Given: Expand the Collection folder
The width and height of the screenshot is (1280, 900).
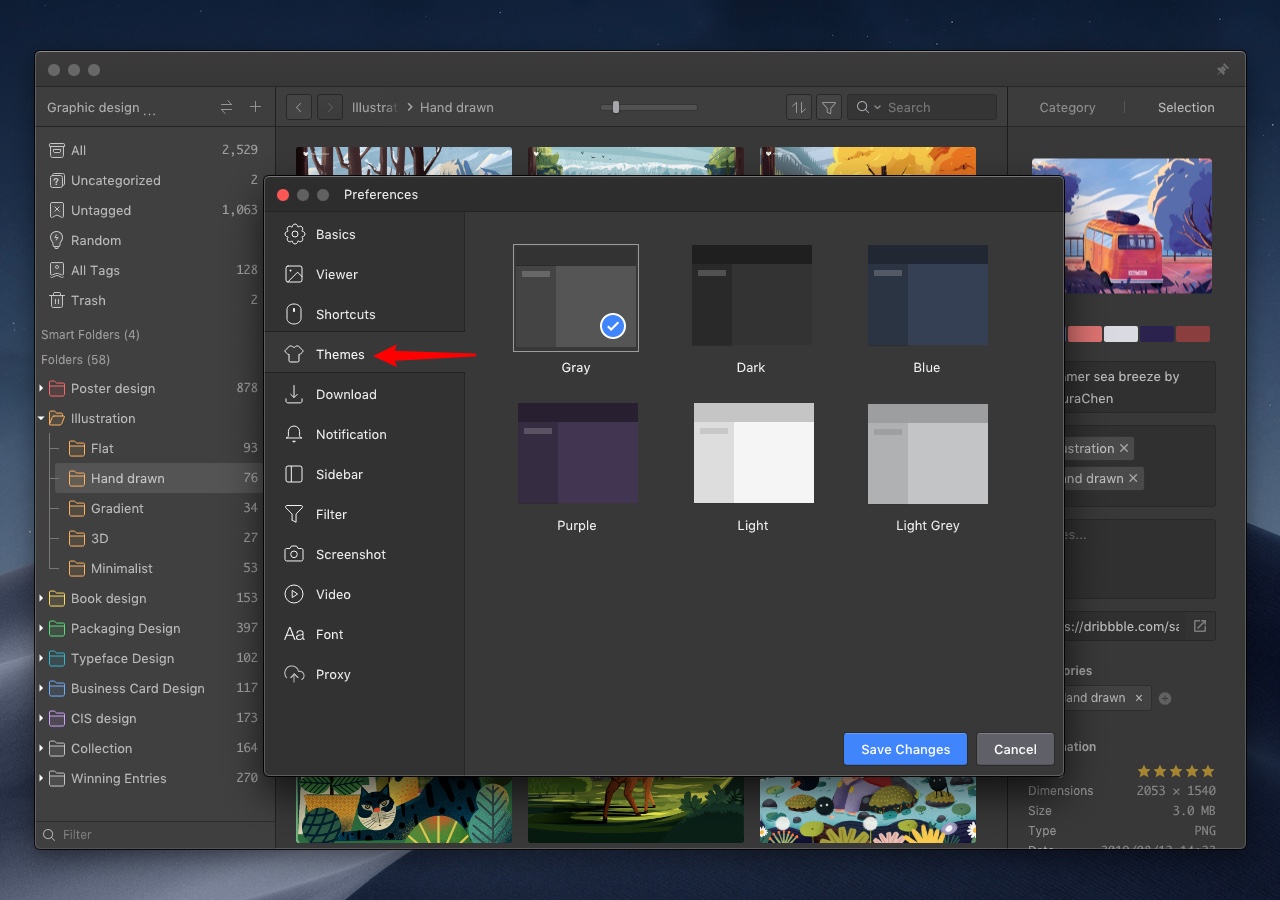Looking at the screenshot, I should pyautogui.click(x=42, y=748).
